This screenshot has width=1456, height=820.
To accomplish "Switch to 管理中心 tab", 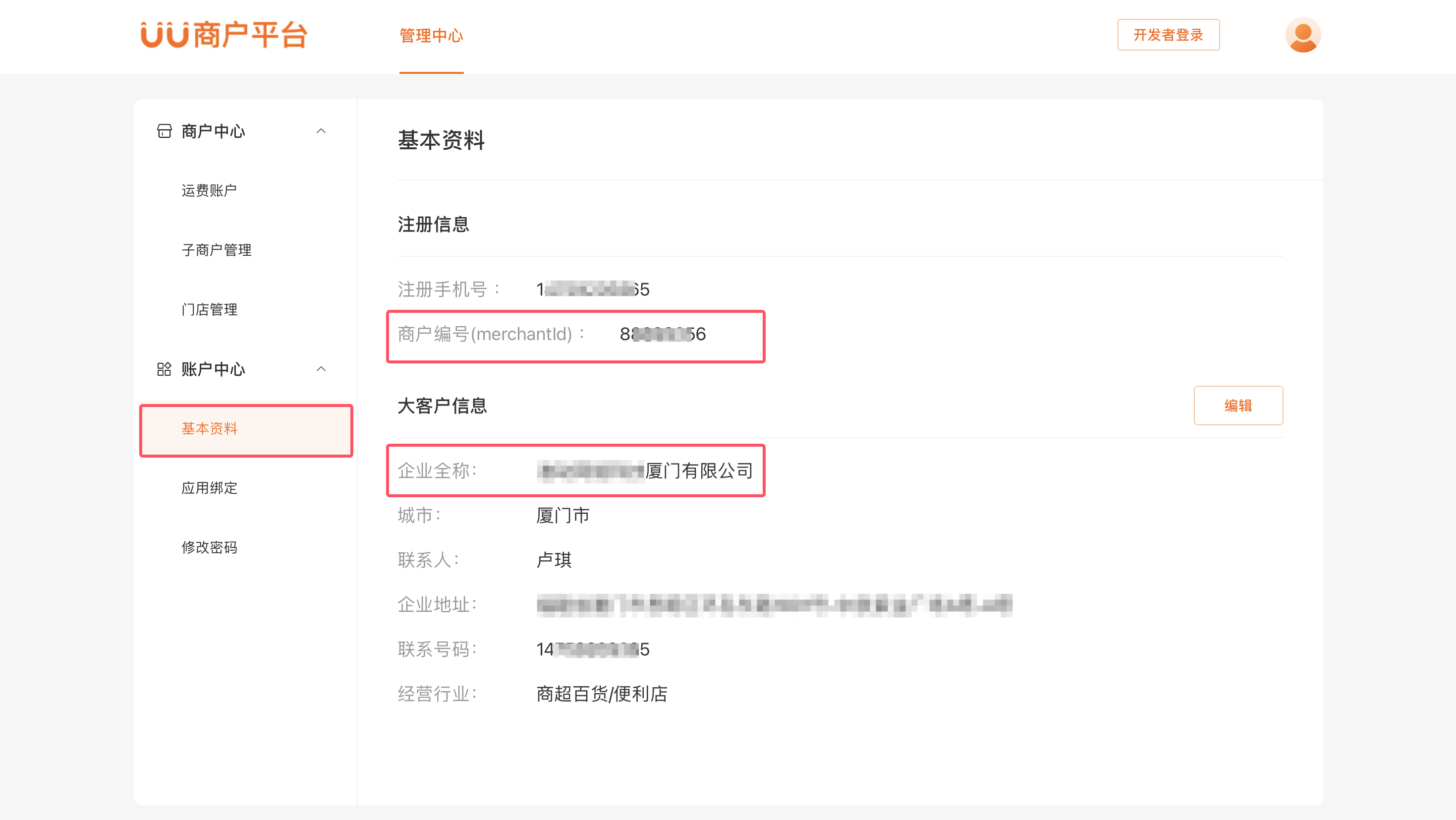I will 431,36.
